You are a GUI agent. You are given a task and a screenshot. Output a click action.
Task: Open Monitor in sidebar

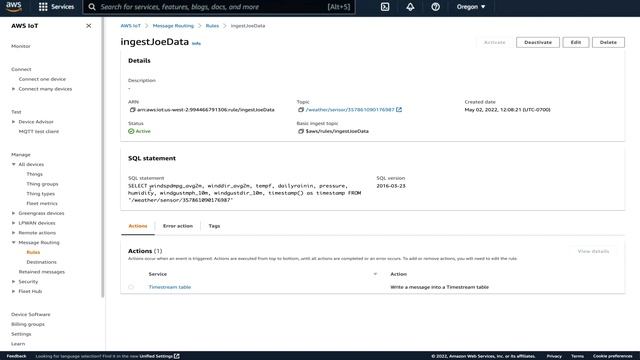[21, 46]
